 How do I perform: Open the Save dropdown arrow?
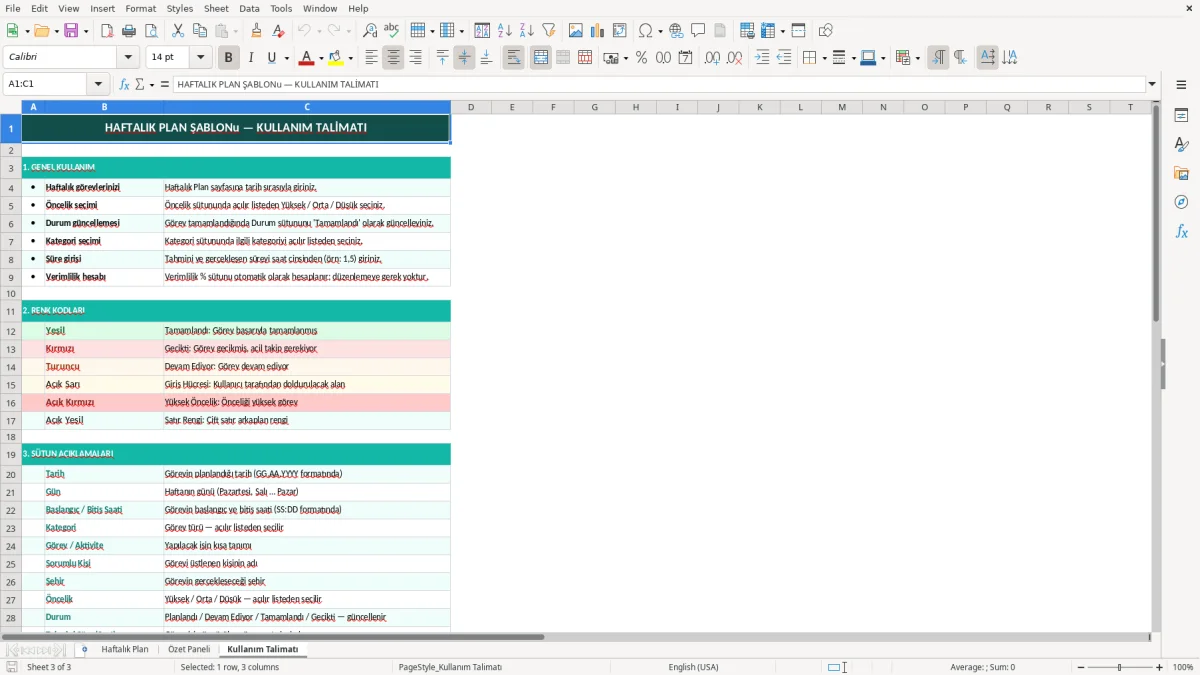[x=85, y=31]
